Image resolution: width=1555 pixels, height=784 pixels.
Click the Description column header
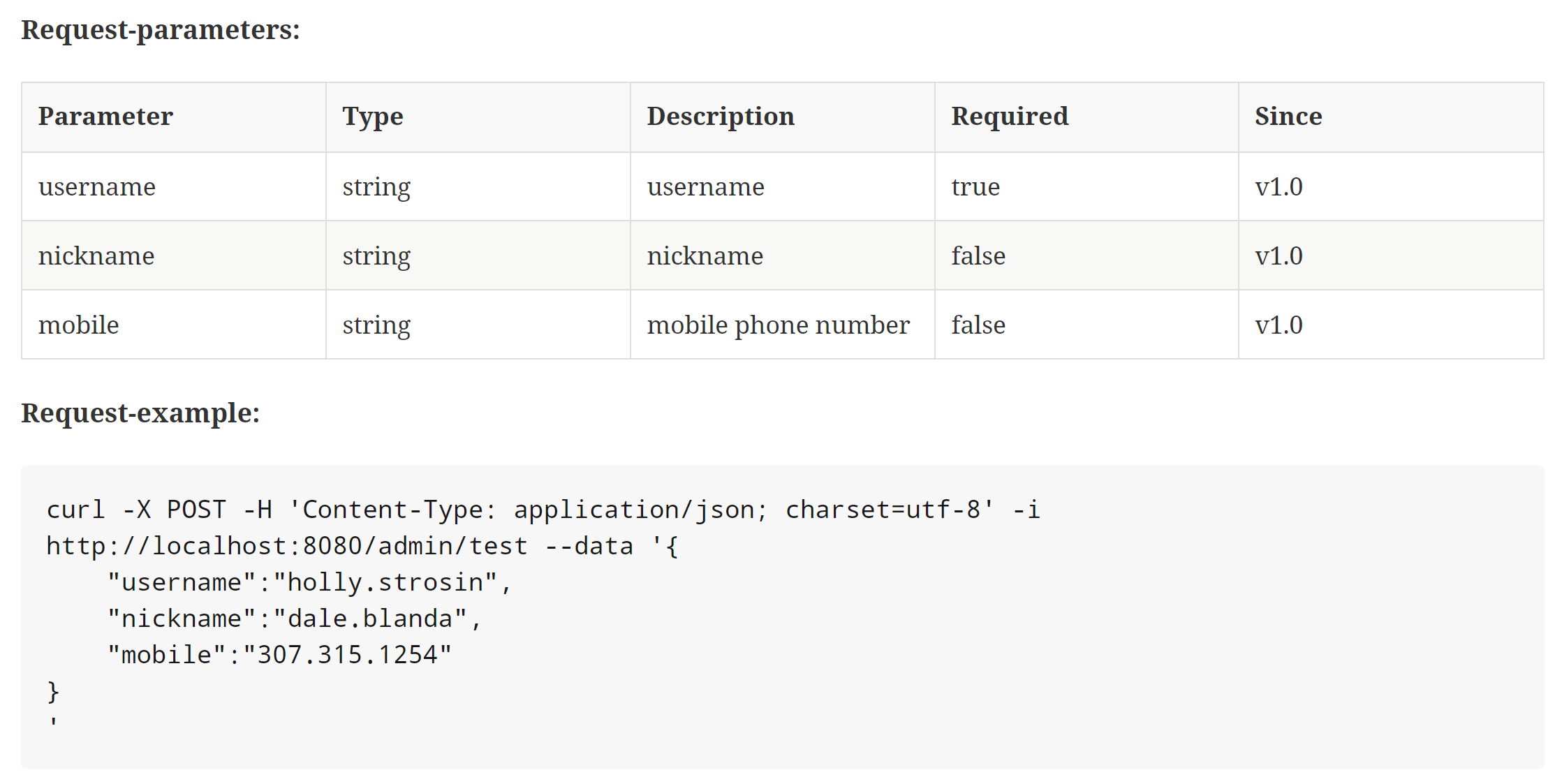pos(720,116)
